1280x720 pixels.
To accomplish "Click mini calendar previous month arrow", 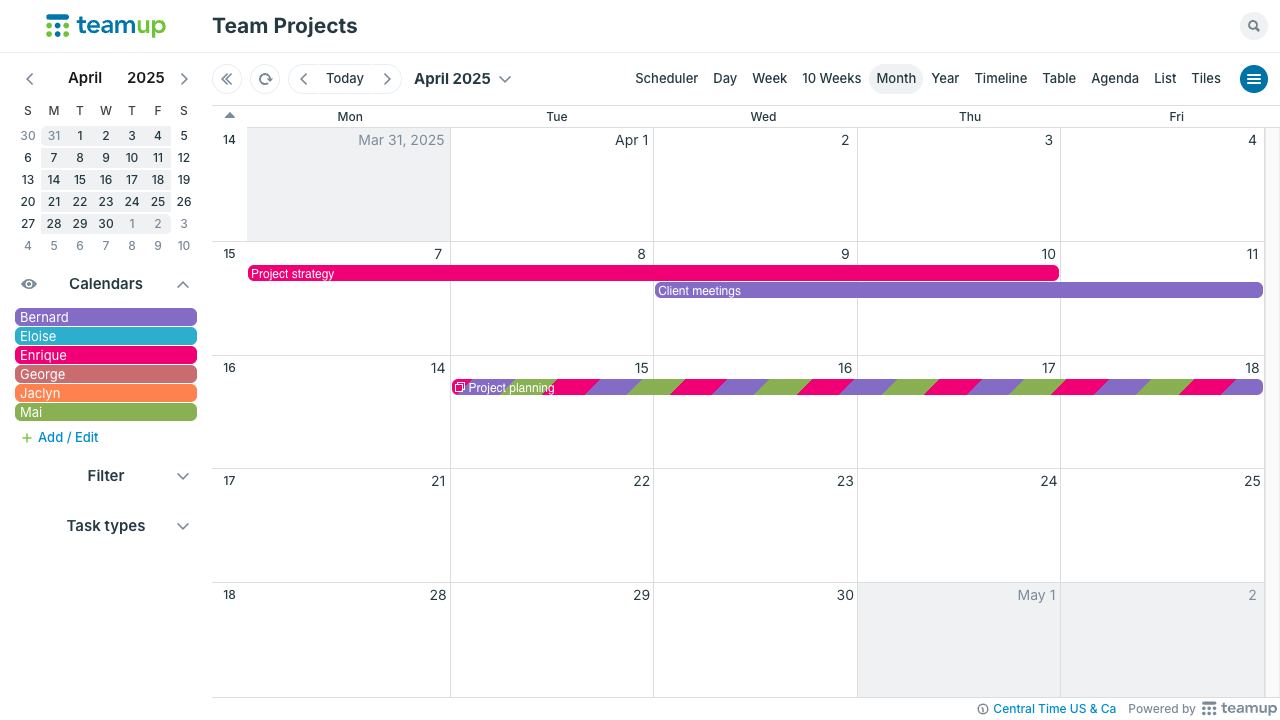I will tap(30, 79).
